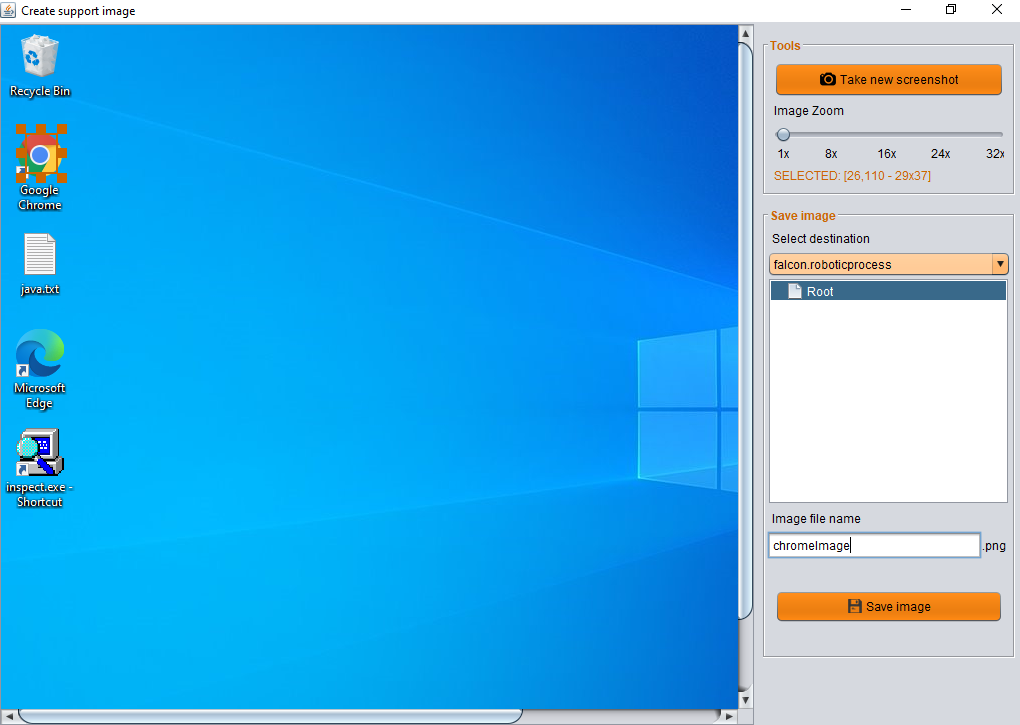Viewport: 1020px width, 725px height.
Task: Select the Microsoft Edge shortcut icon
Action: 40,355
